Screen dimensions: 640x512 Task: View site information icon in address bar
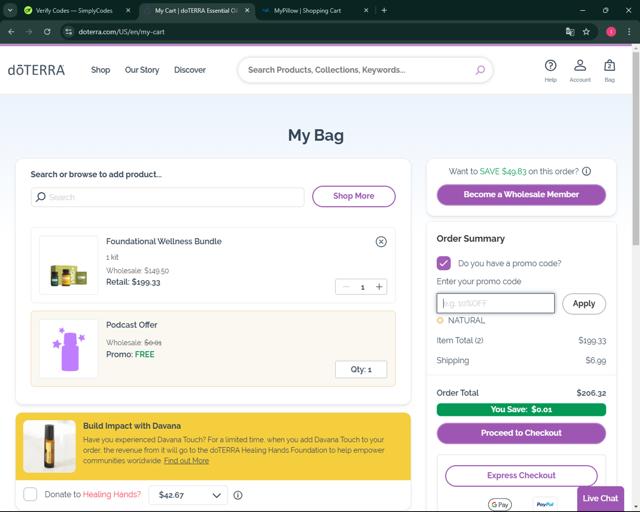tap(69, 32)
